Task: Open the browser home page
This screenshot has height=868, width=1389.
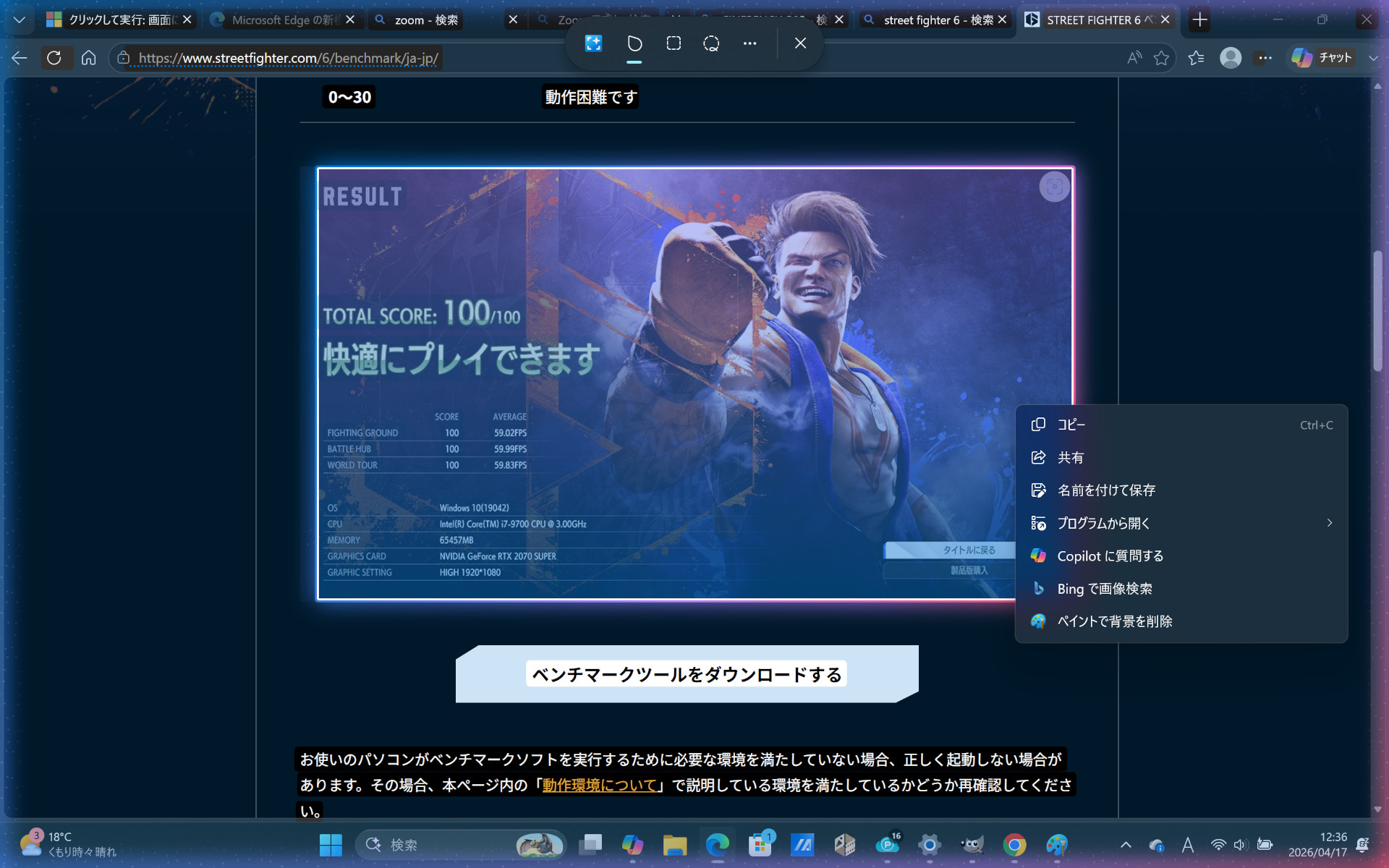Action: pyautogui.click(x=88, y=58)
